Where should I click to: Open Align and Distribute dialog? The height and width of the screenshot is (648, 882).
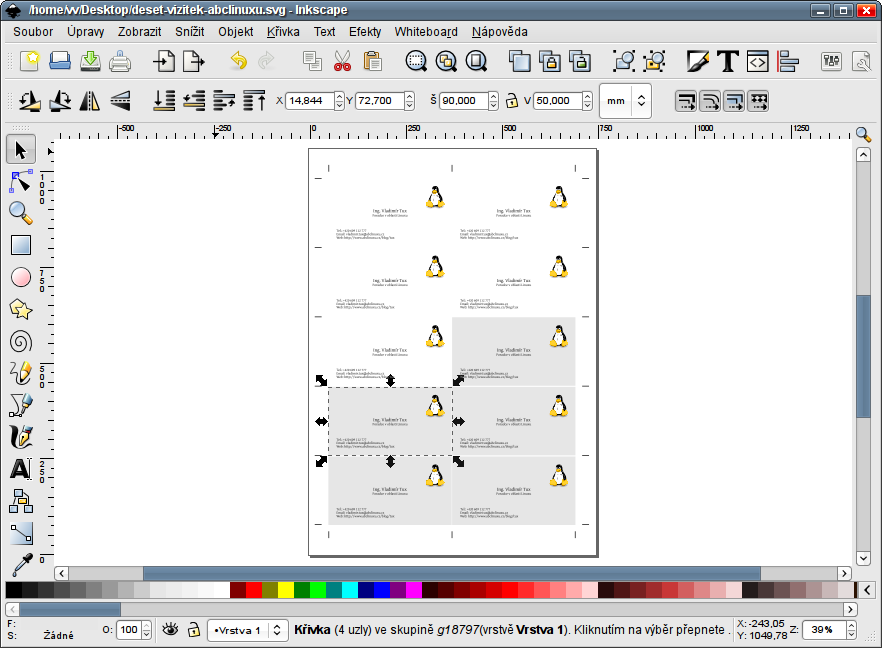[x=788, y=61]
